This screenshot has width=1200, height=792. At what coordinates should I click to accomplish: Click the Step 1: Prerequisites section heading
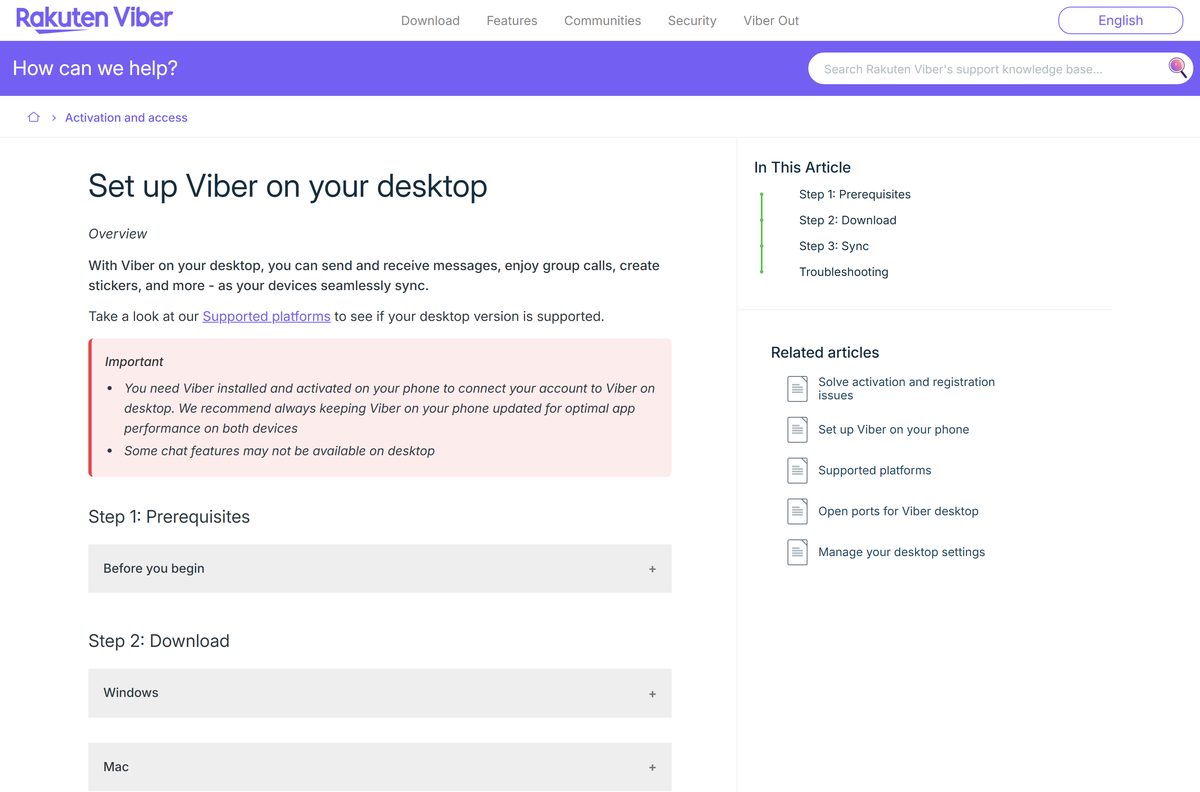[169, 517]
